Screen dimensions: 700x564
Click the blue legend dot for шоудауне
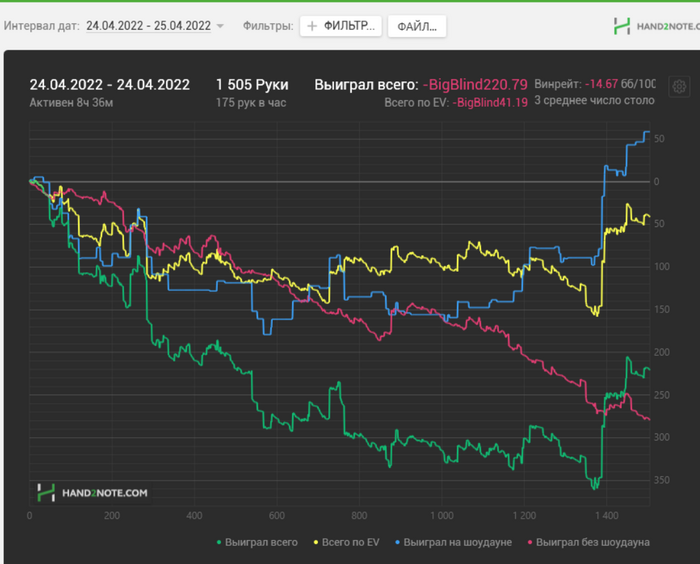[x=397, y=543]
